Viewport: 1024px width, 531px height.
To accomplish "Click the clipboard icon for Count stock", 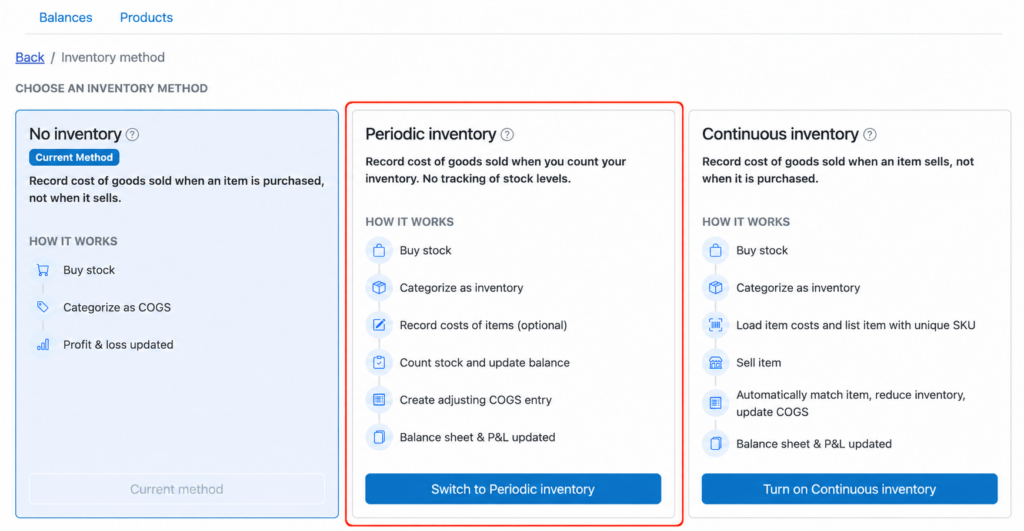I will [x=379, y=362].
